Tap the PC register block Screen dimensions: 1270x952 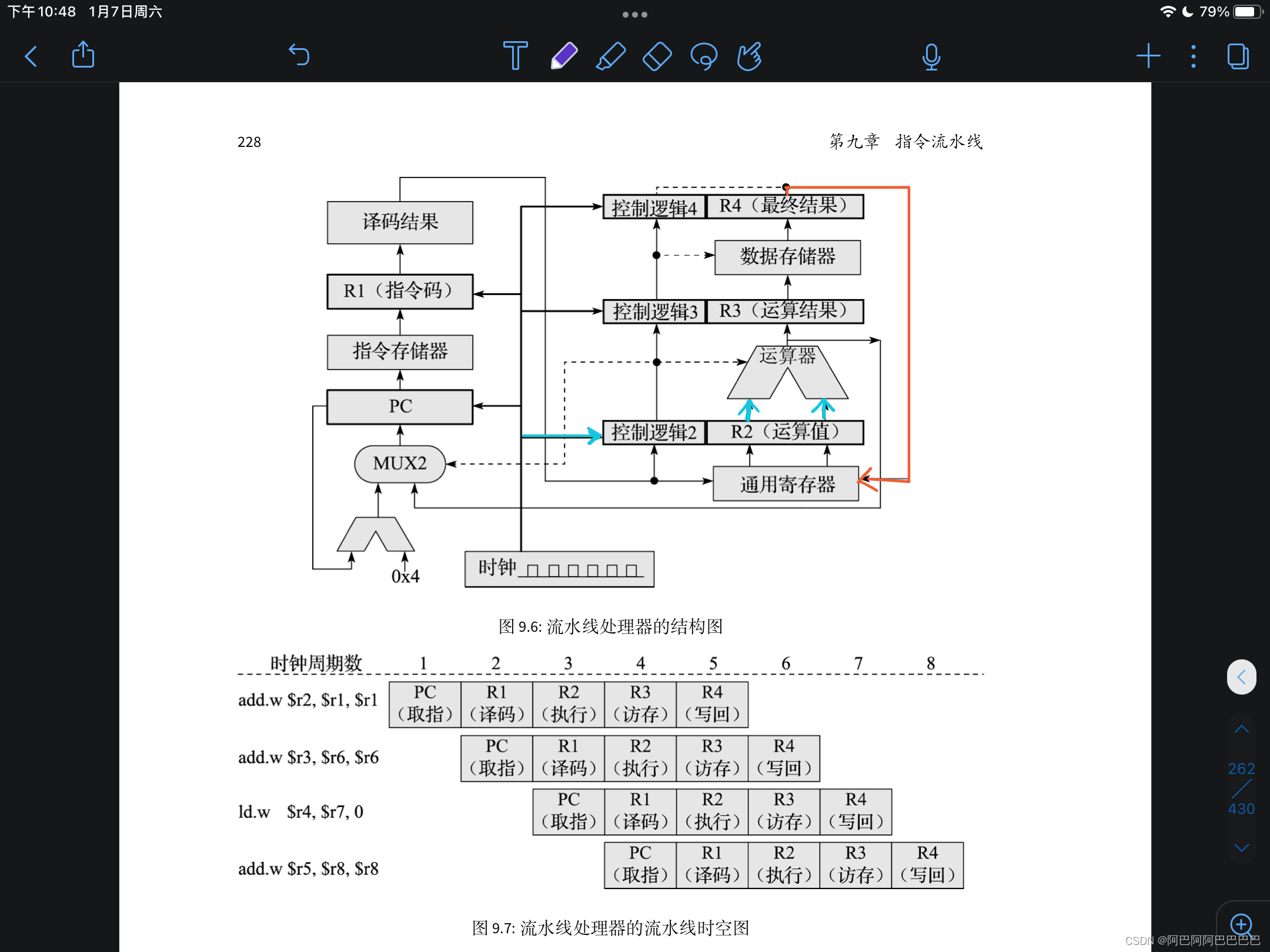click(x=400, y=406)
